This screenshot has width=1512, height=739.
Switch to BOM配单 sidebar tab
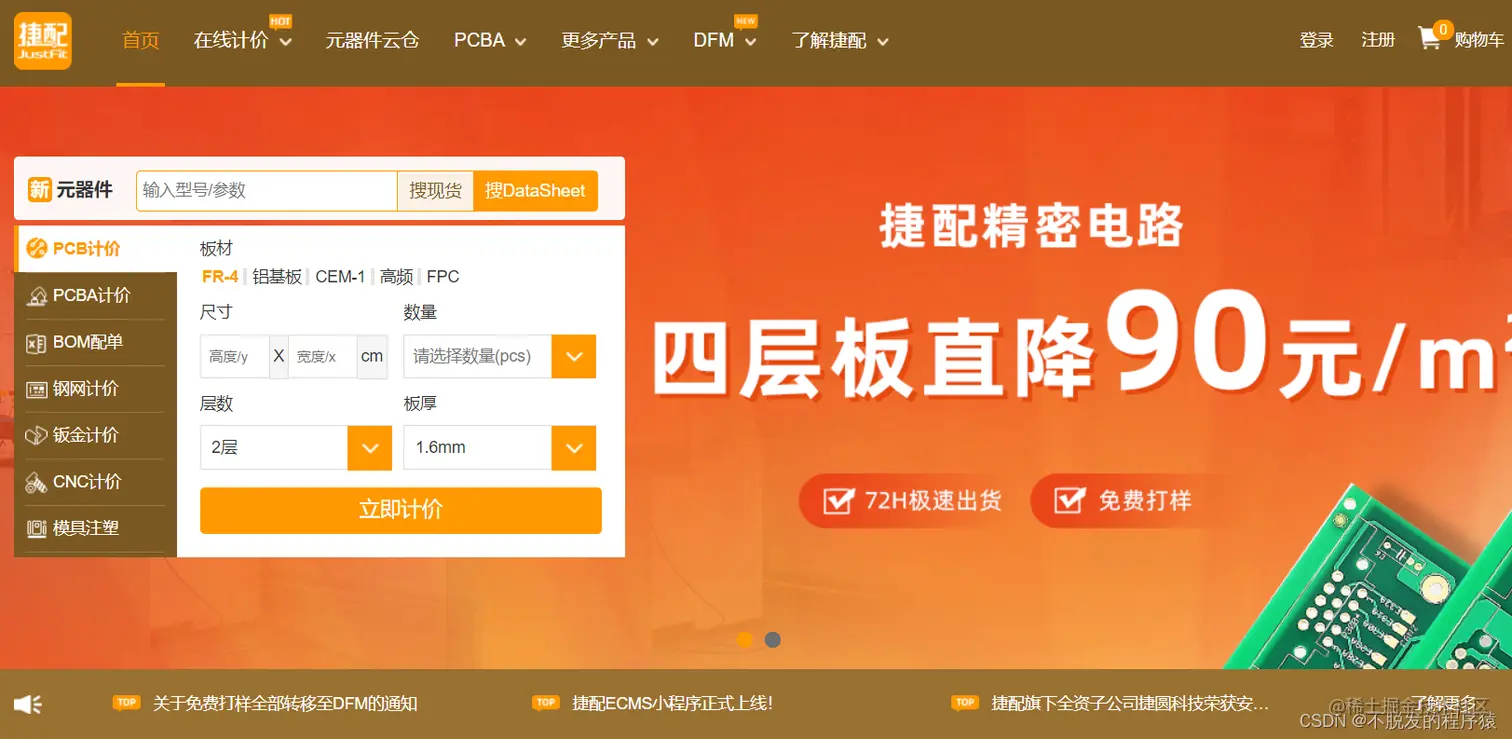[95, 343]
